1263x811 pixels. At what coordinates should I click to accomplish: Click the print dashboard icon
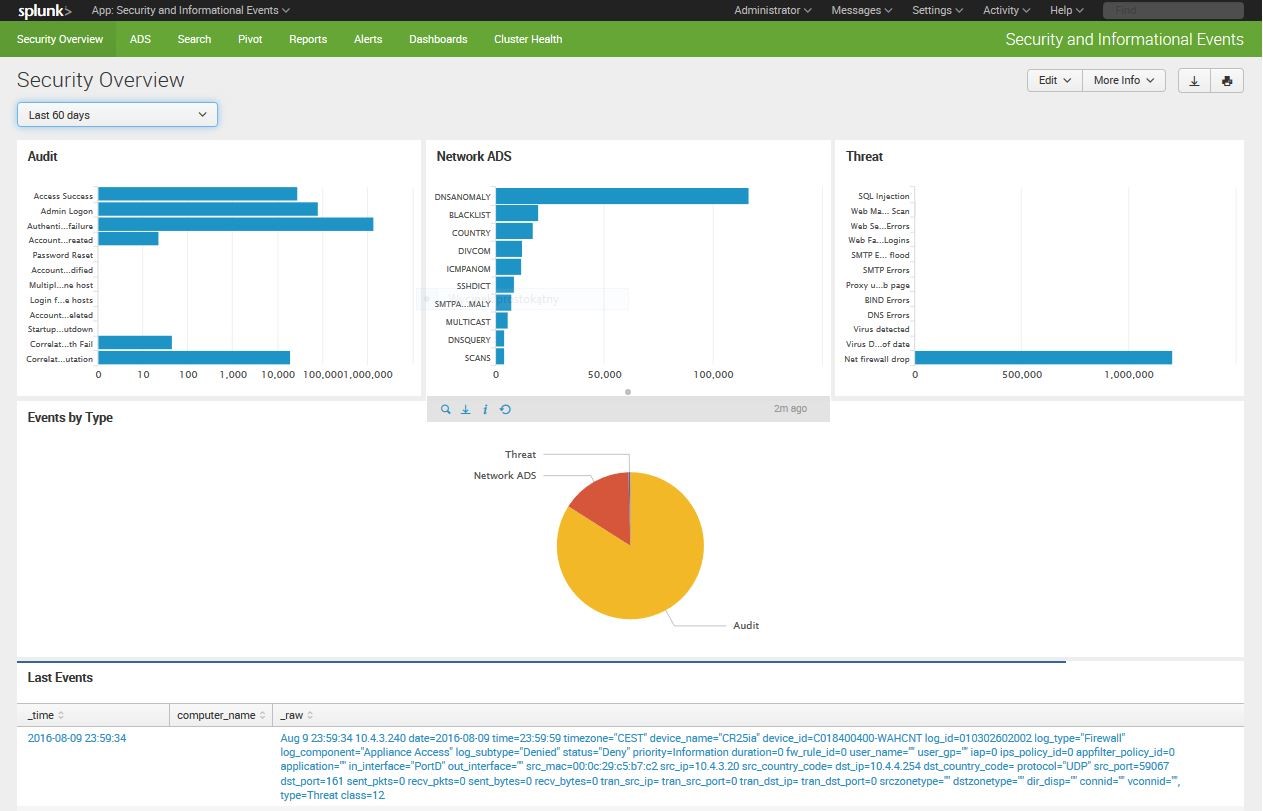1227,81
